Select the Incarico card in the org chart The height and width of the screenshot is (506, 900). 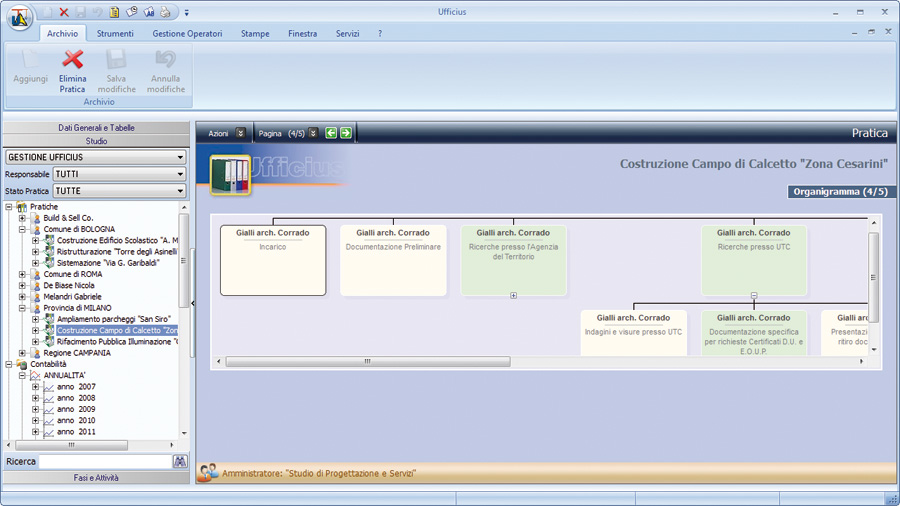273,260
